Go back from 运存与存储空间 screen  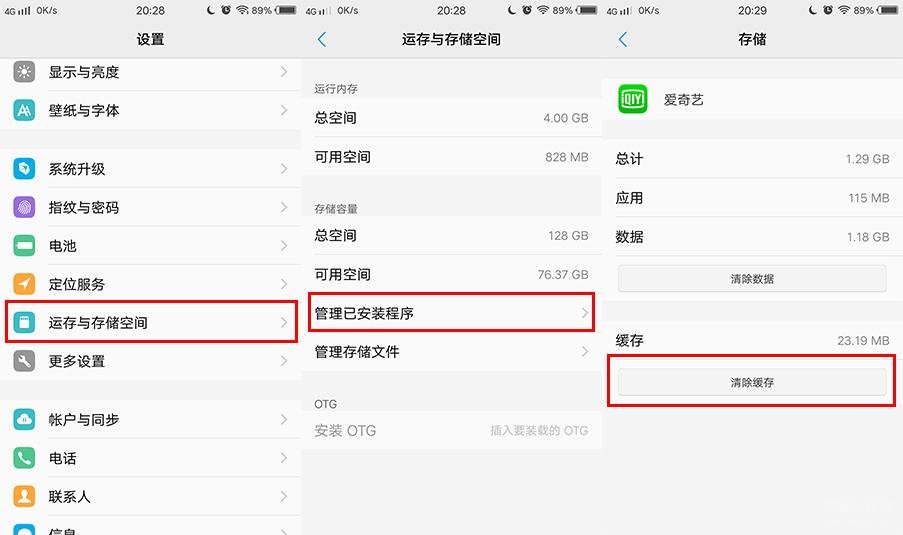pyautogui.click(x=322, y=39)
